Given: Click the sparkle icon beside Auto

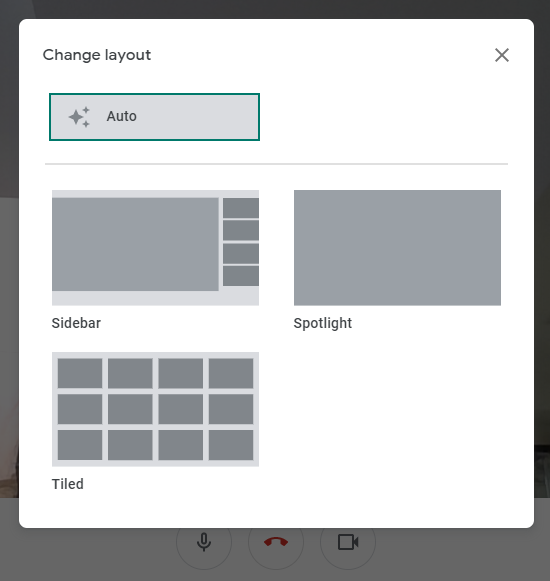Looking at the screenshot, I should (79, 117).
